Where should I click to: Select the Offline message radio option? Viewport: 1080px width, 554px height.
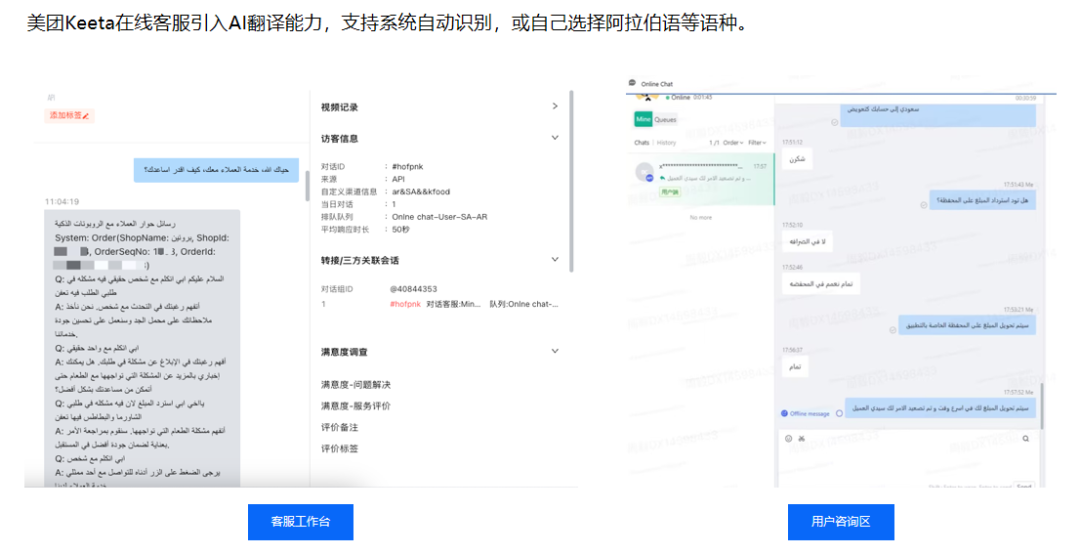[784, 413]
